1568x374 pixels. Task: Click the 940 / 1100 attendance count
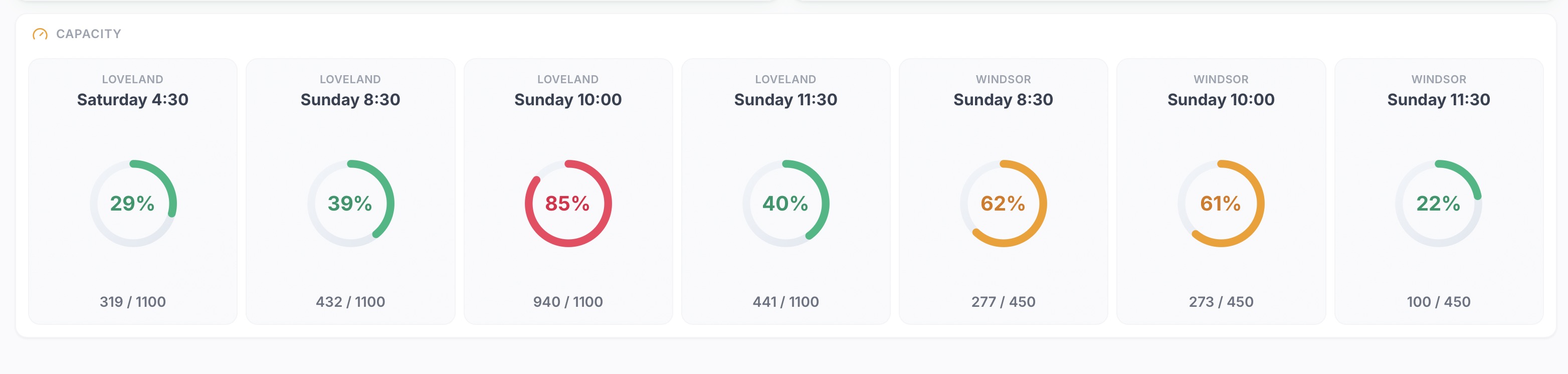point(568,301)
